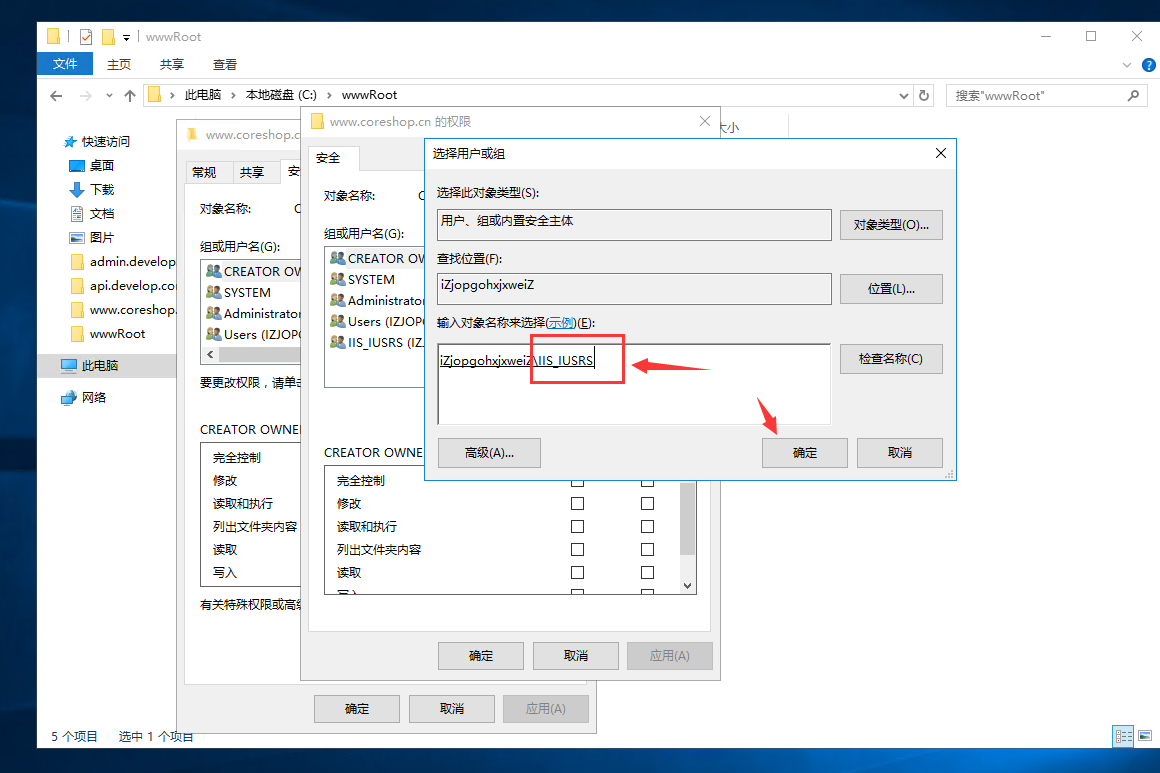Tick the left checkbox for 读取和执行
1160x773 pixels.
(x=577, y=527)
